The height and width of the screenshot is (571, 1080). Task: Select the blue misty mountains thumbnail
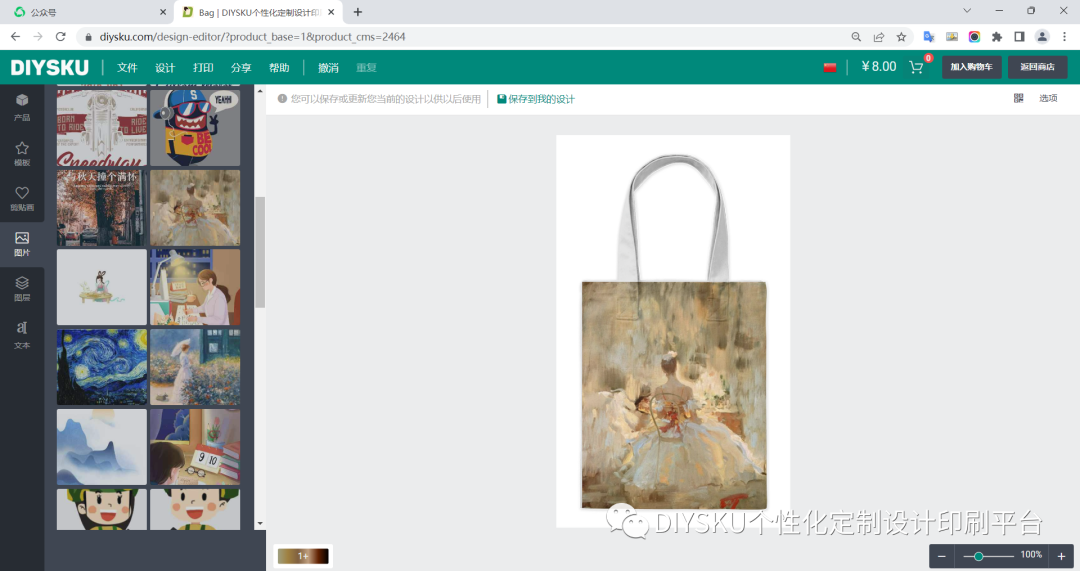point(102,447)
